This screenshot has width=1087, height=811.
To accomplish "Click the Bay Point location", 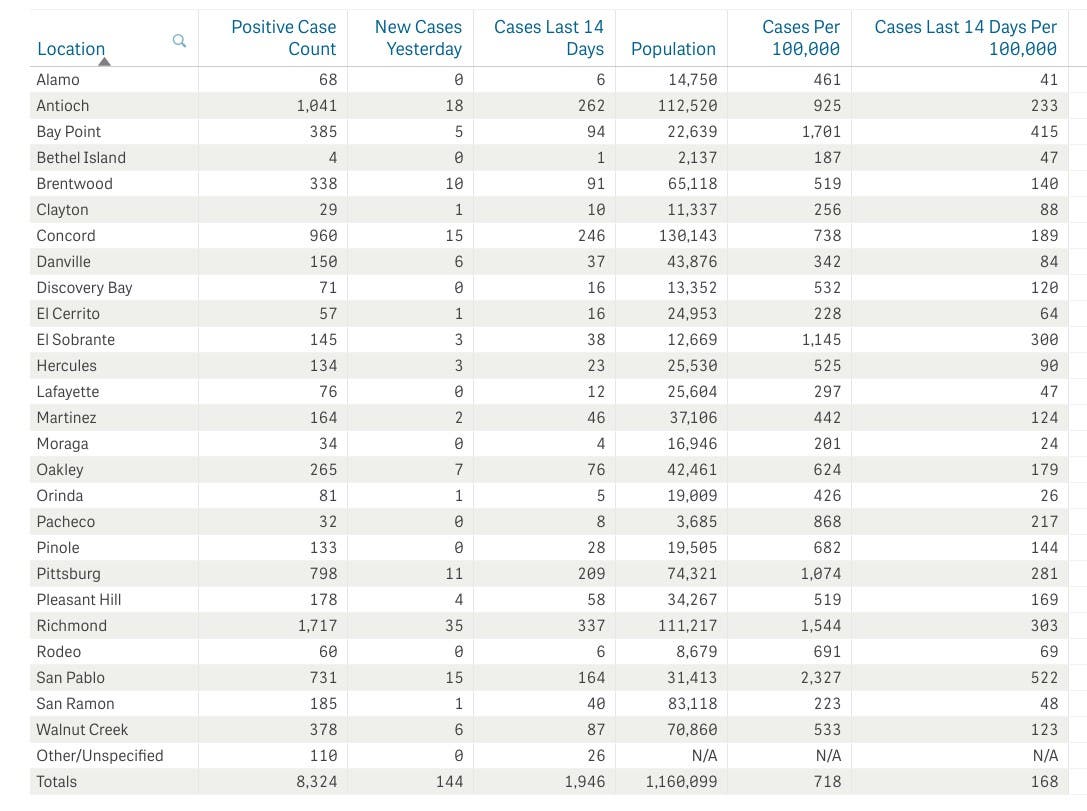I will [x=68, y=132].
